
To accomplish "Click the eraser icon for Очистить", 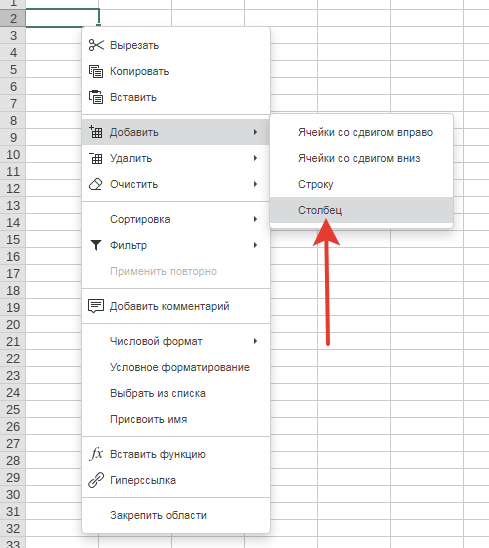I will (96, 184).
